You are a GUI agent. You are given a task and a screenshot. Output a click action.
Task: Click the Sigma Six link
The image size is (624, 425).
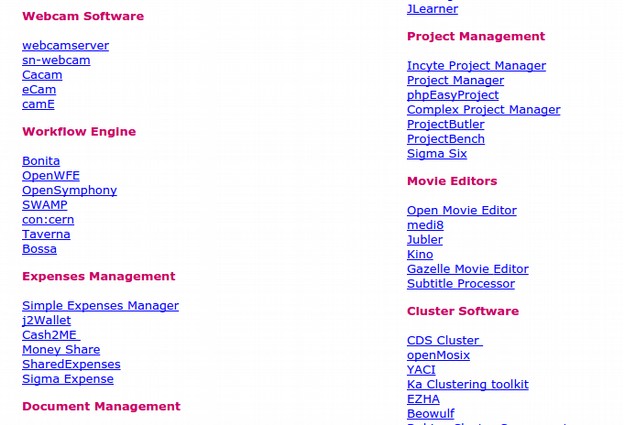(437, 154)
